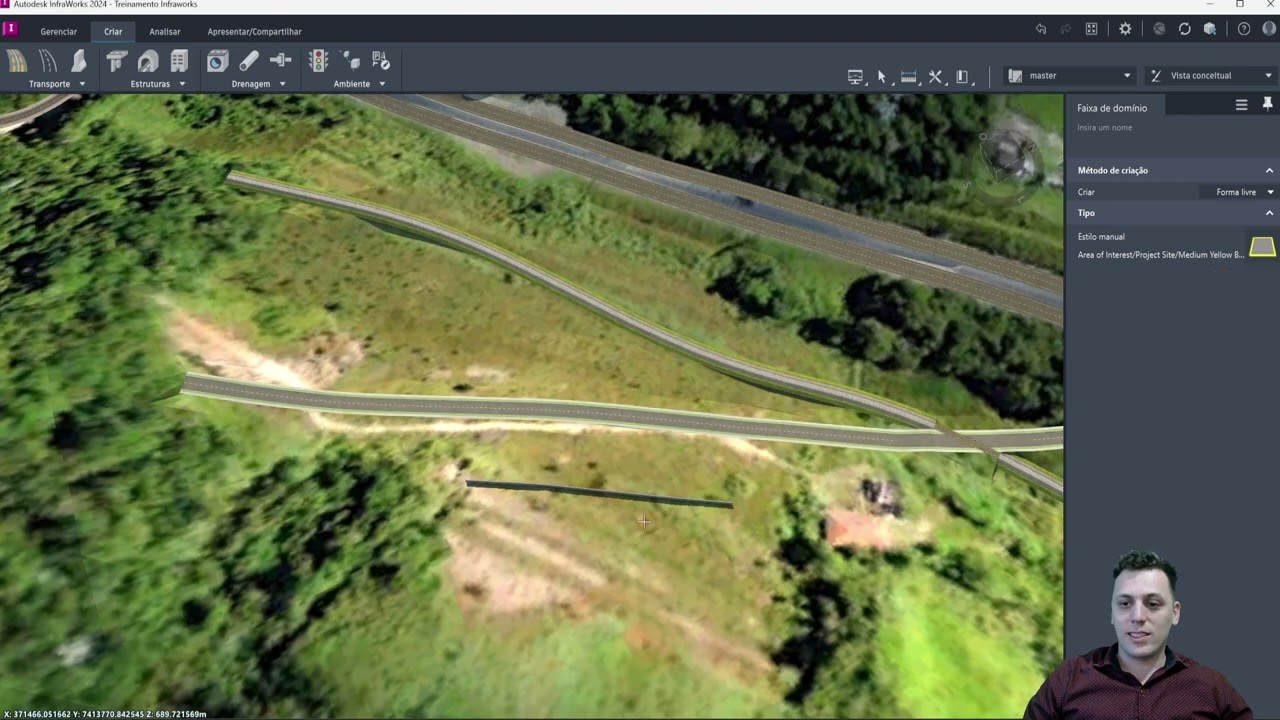This screenshot has height=720, width=1280.
Task: Expand the Estruturas group dropdown arrow
Action: [x=182, y=84]
